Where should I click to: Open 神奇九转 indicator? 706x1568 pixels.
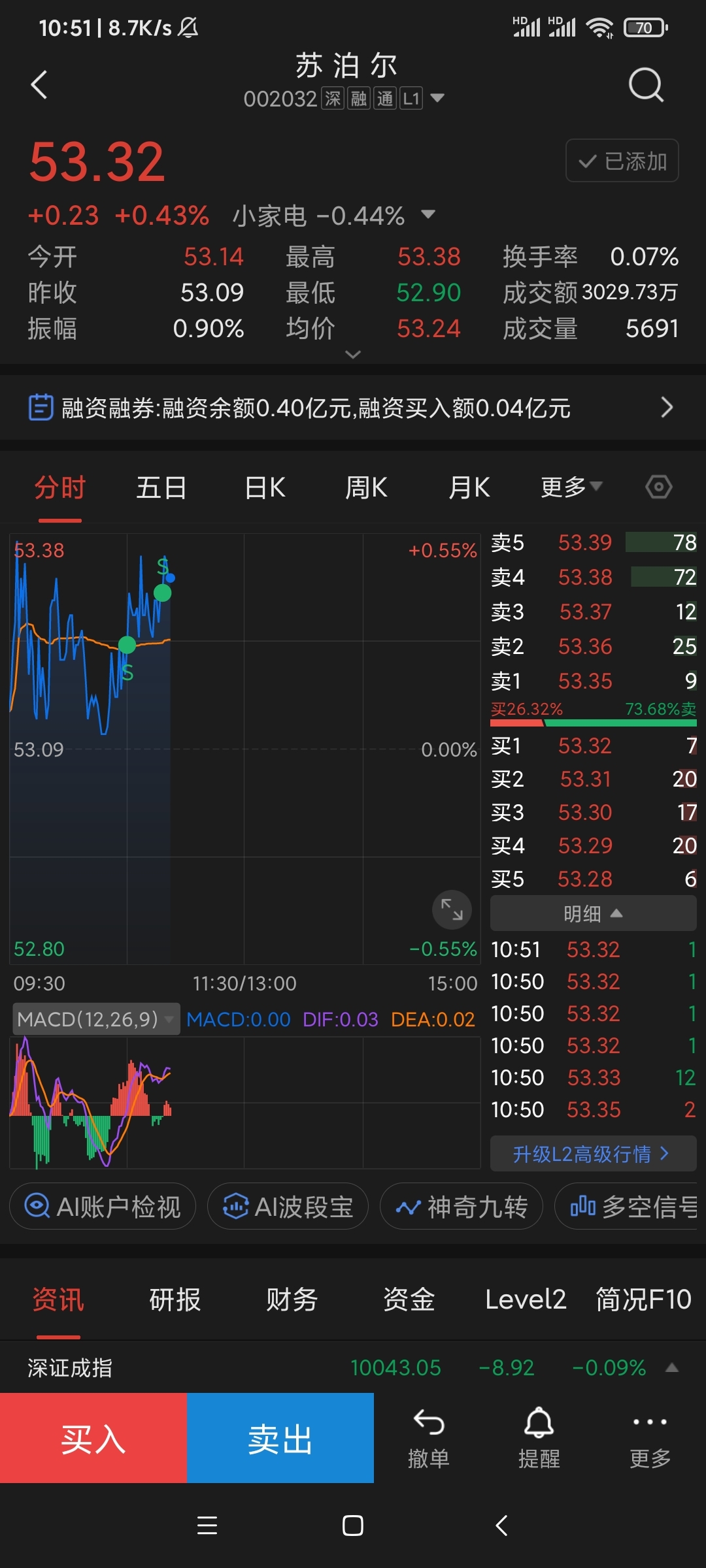click(462, 1206)
